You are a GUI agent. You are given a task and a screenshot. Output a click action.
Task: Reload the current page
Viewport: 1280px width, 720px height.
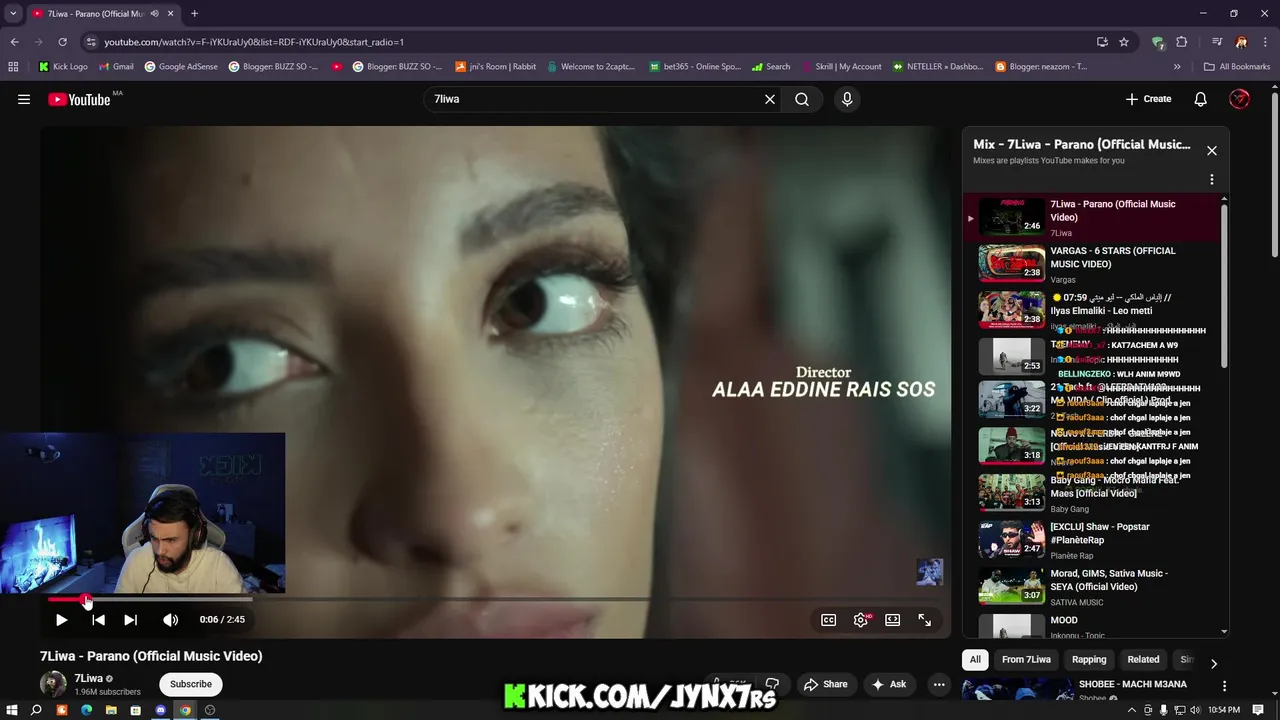click(62, 42)
